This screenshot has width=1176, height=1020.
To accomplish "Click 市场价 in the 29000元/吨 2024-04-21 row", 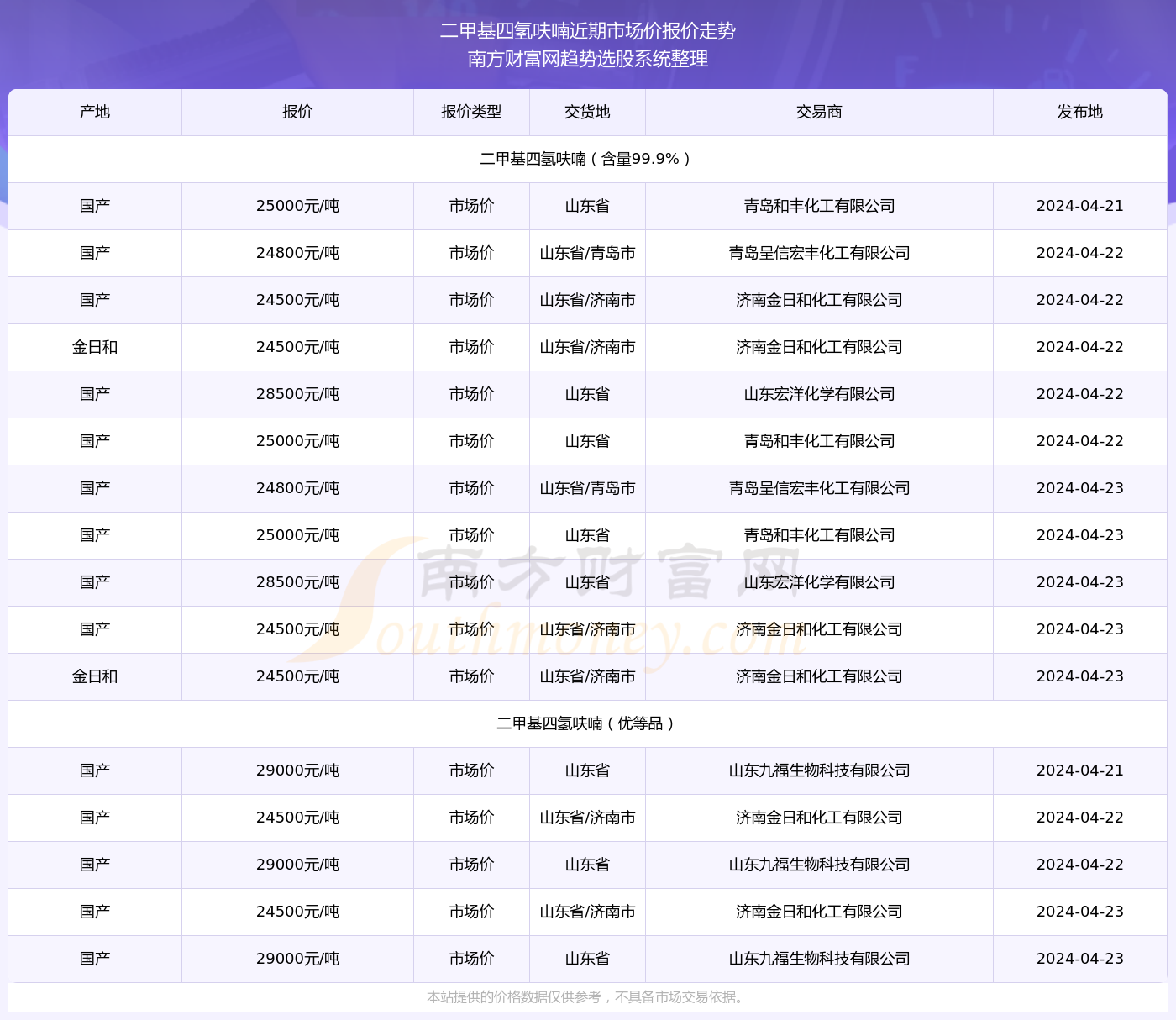I will tap(471, 770).
